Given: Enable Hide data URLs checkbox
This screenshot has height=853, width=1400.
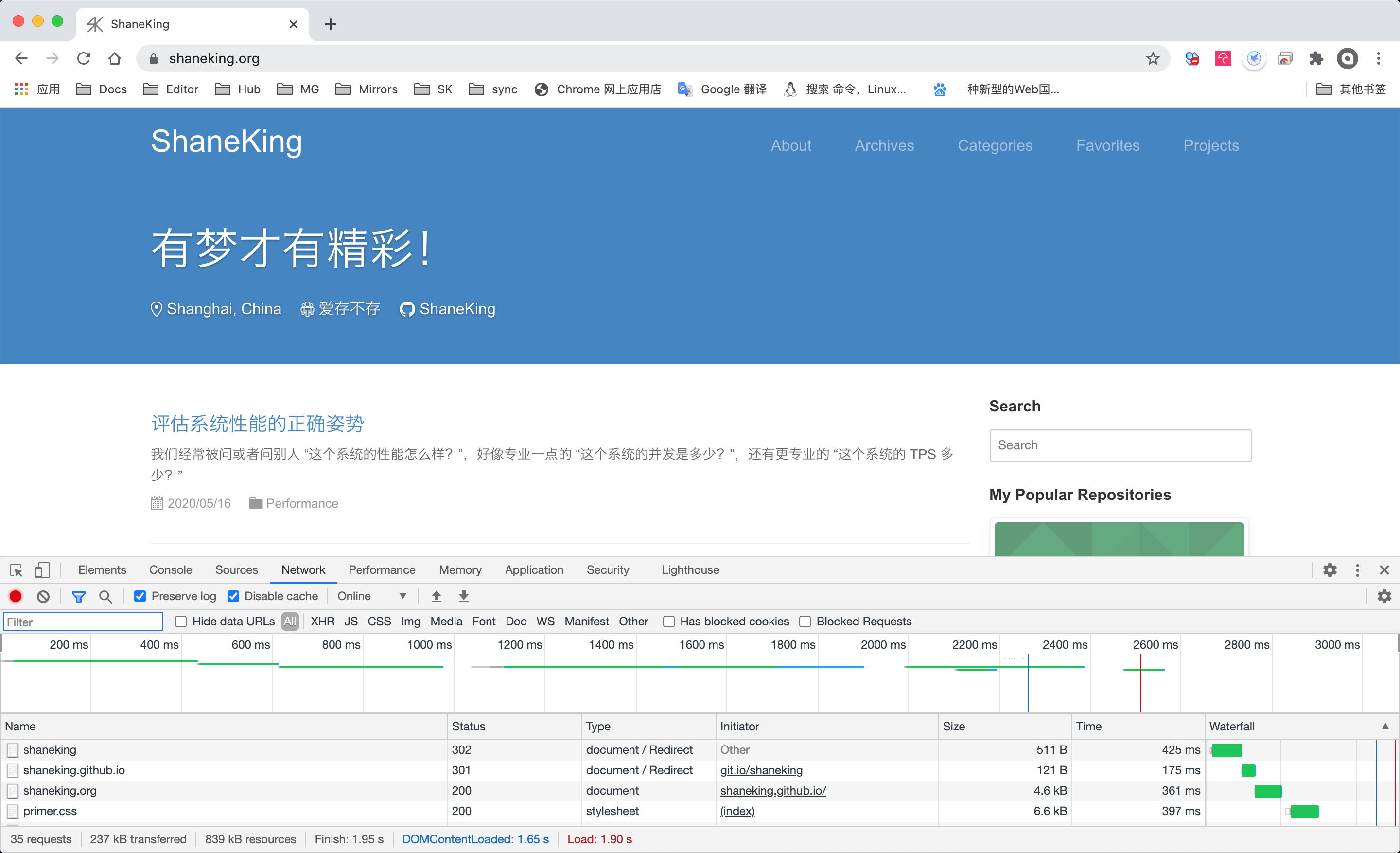Looking at the screenshot, I should (x=181, y=622).
